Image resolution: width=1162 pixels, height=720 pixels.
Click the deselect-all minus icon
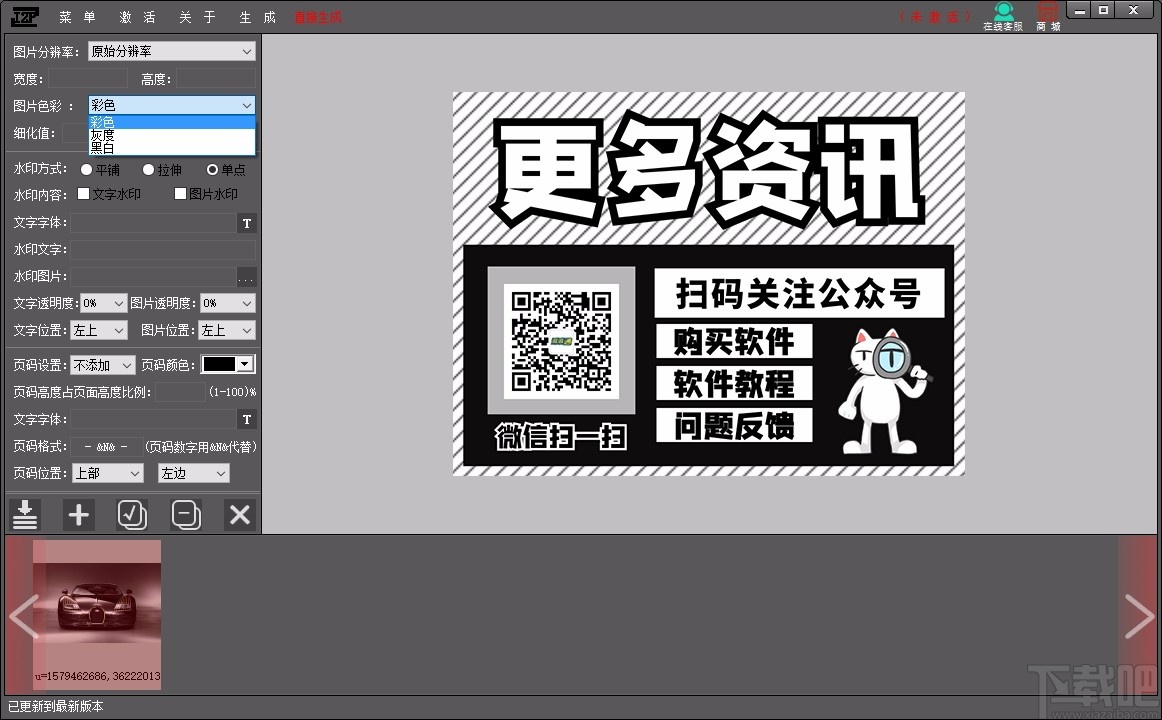pyautogui.click(x=186, y=515)
